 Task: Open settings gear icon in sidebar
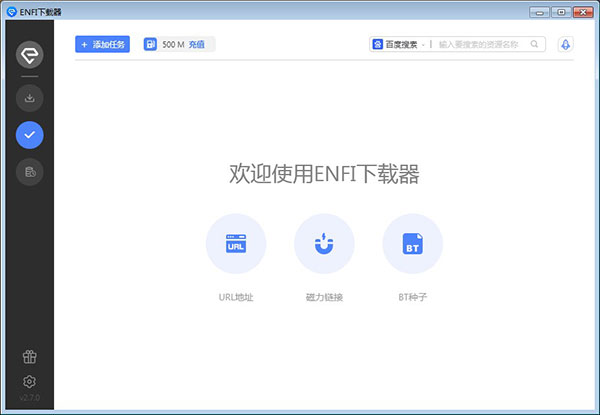coord(29,381)
